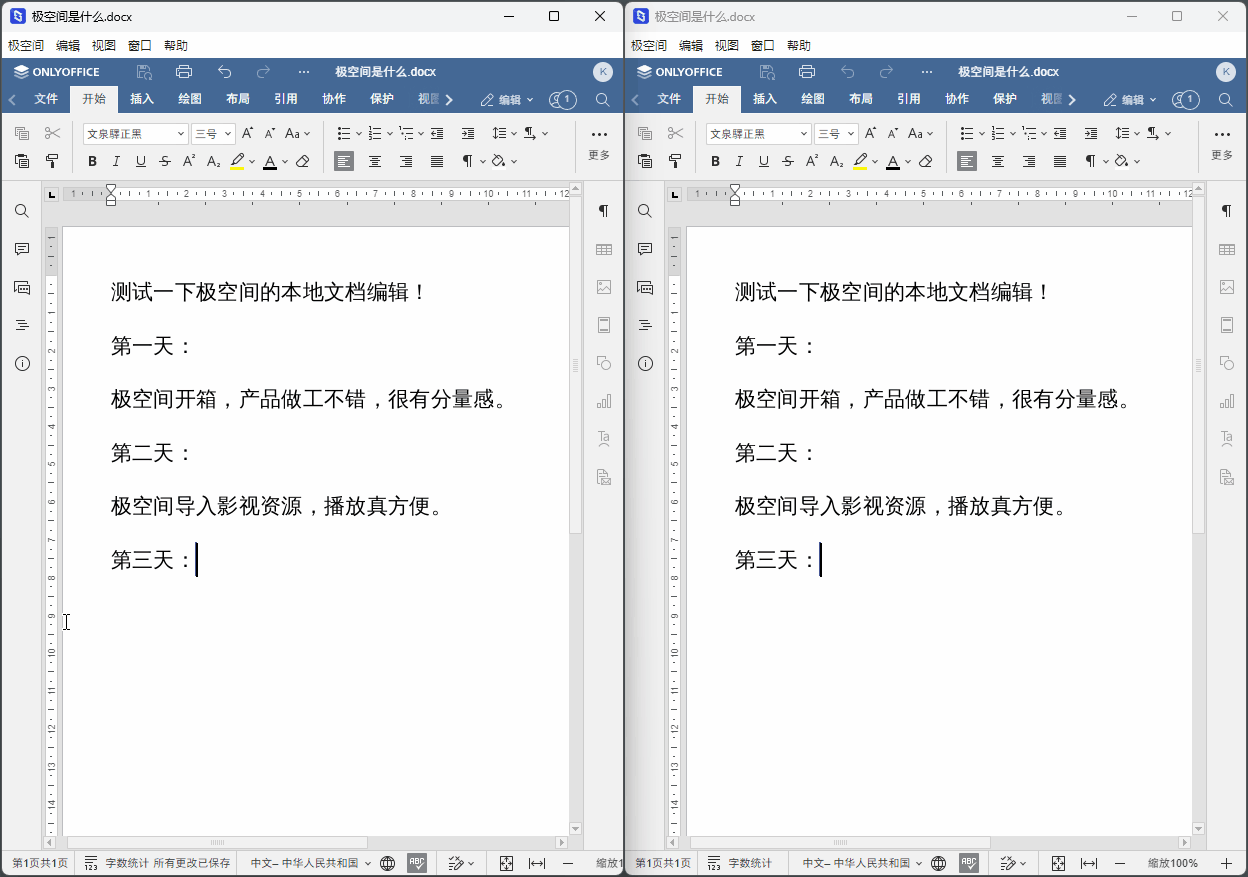Image resolution: width=1248 pixels, height=877 pixels.
Task: Decrease indent in left window toolbar
Action: point(437,133)
